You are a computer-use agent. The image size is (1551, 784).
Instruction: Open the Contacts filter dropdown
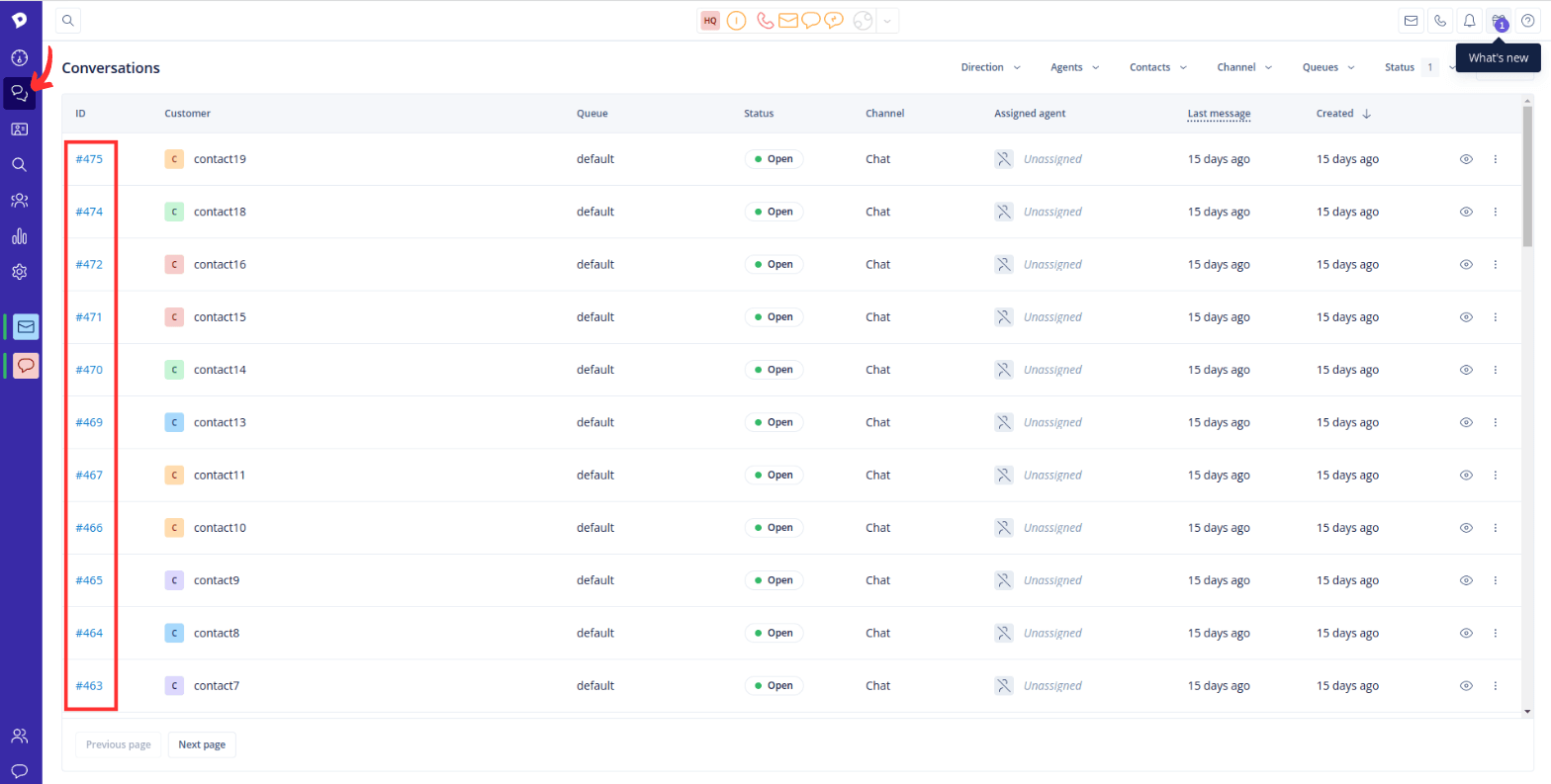coord(1158,67)
